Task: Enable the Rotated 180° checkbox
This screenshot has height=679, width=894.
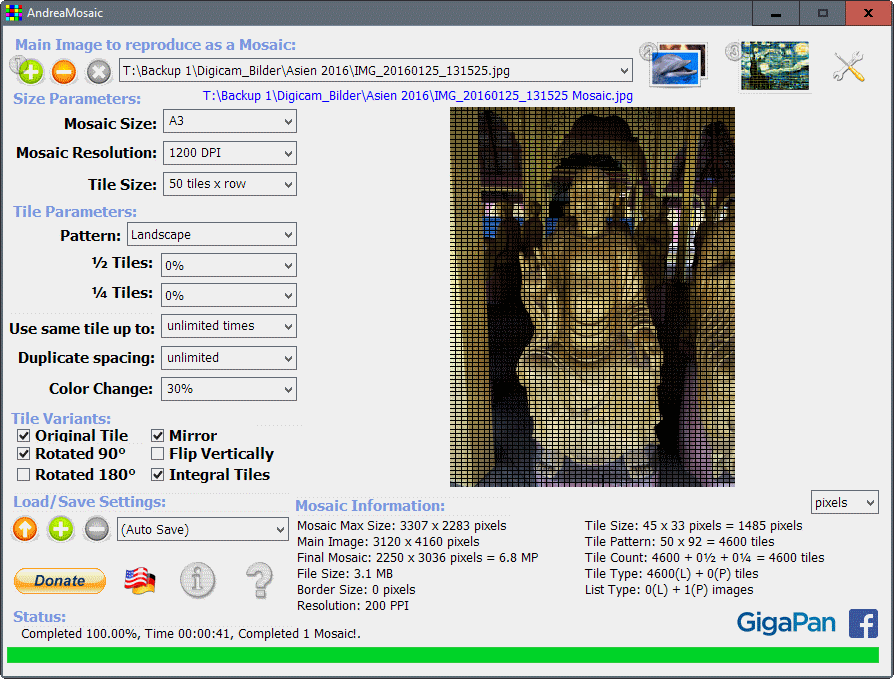Action: 24,475
